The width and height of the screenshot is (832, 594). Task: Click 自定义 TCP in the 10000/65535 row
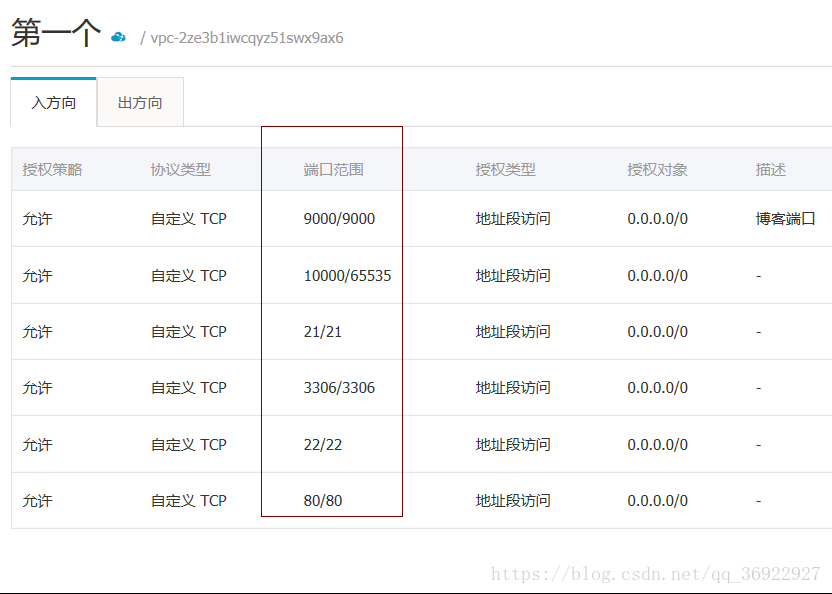coord(189,276)
